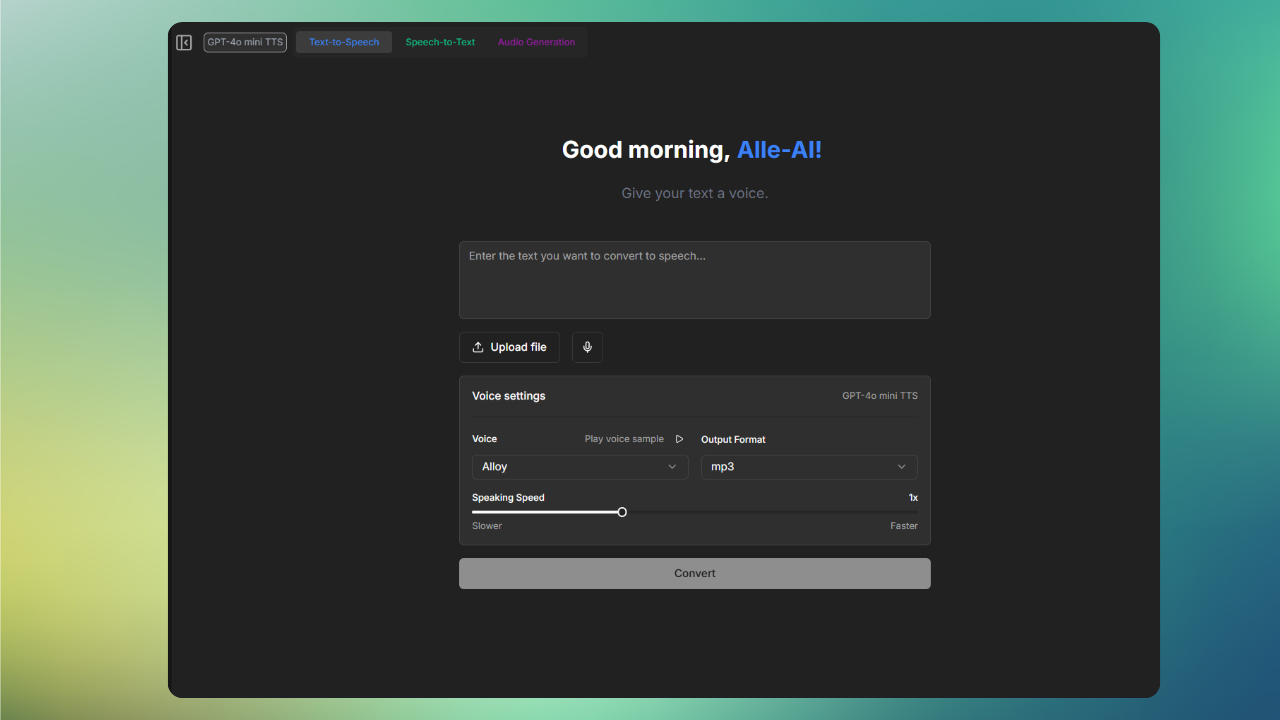Go to the Audio Generation tab

[x=536, y=42]
